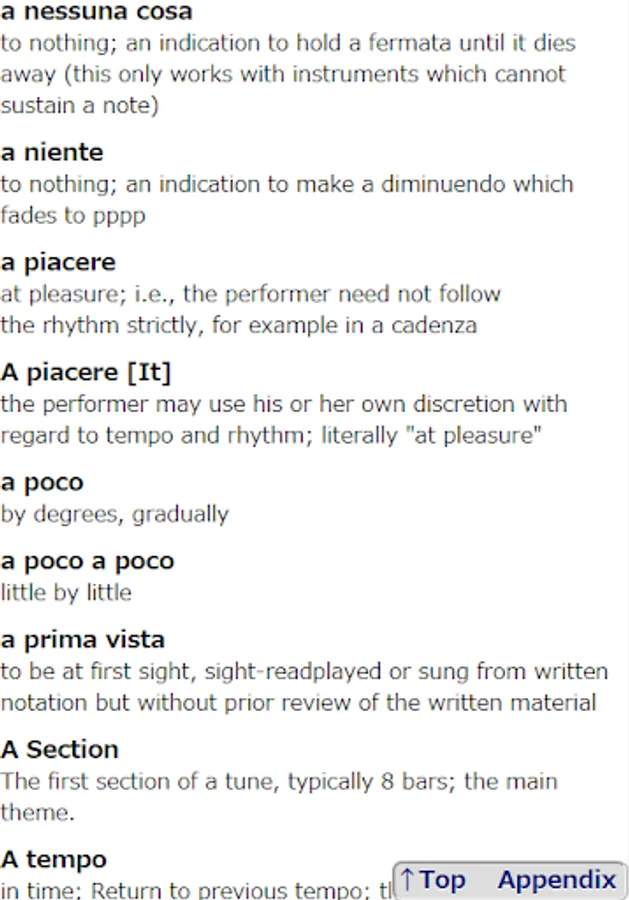The height and width of the screenshot is (900, 629).
Task: Click the 'a prima vista' heading
Action: pos(83,639)
